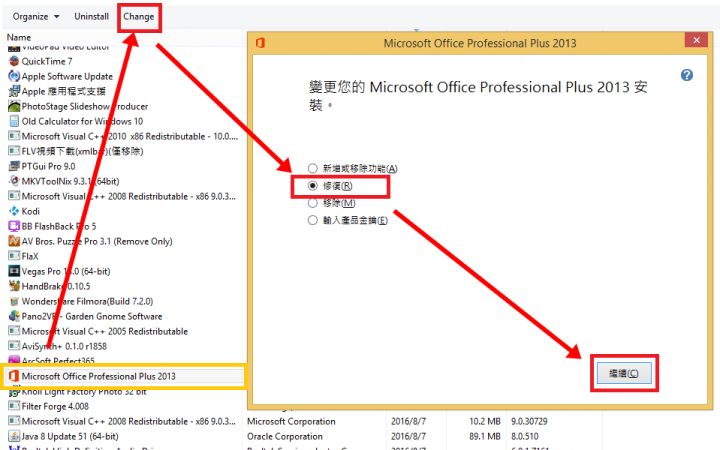Click the version 8.0.510 cell
Screen dimensions: 720x450
pyautogui.click(x=525, y=436)
